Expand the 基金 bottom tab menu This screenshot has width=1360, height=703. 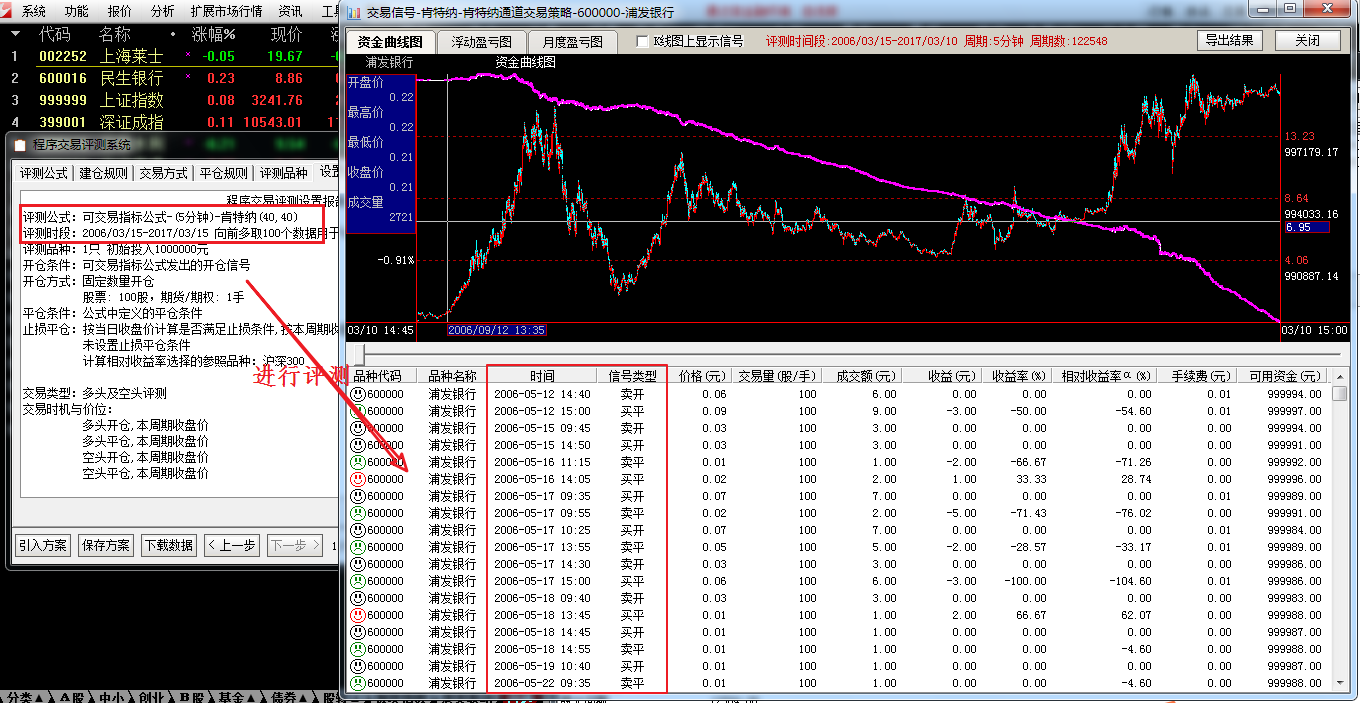236,697
